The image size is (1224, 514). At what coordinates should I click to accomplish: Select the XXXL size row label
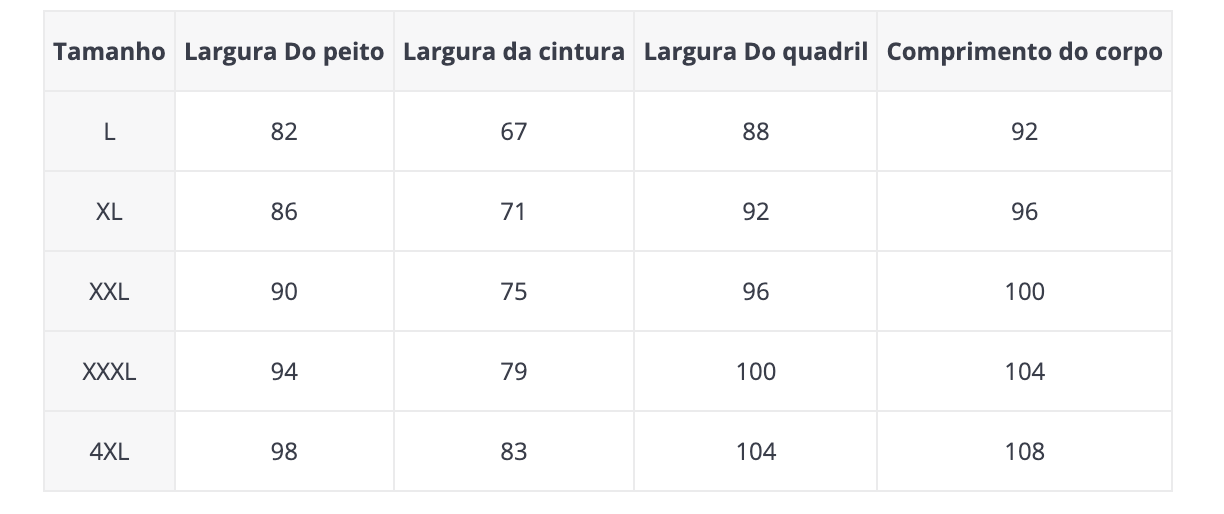[x=109, y=372]
